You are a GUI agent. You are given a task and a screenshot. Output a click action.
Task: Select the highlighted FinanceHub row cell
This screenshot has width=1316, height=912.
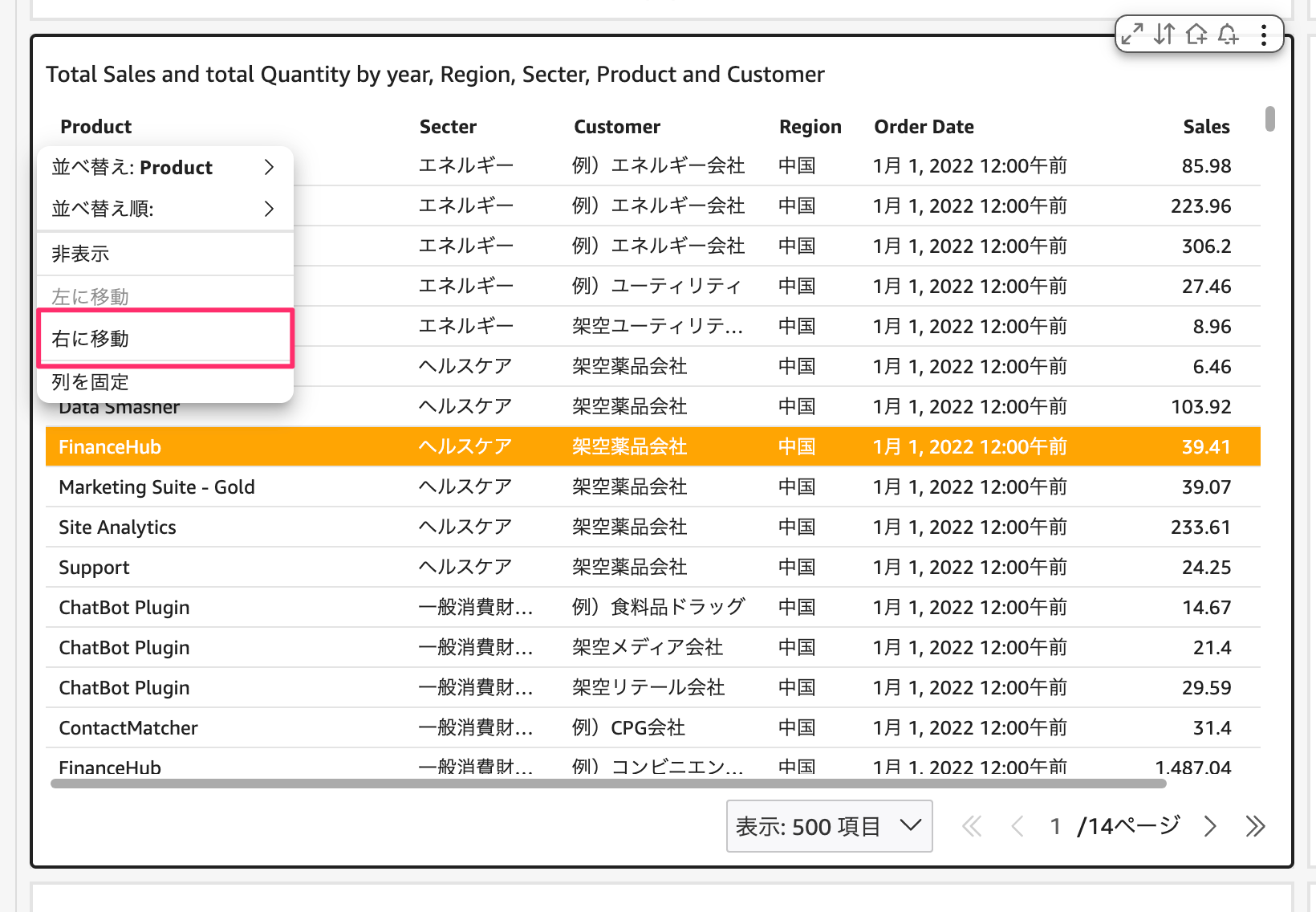click(x=110, y=447)
